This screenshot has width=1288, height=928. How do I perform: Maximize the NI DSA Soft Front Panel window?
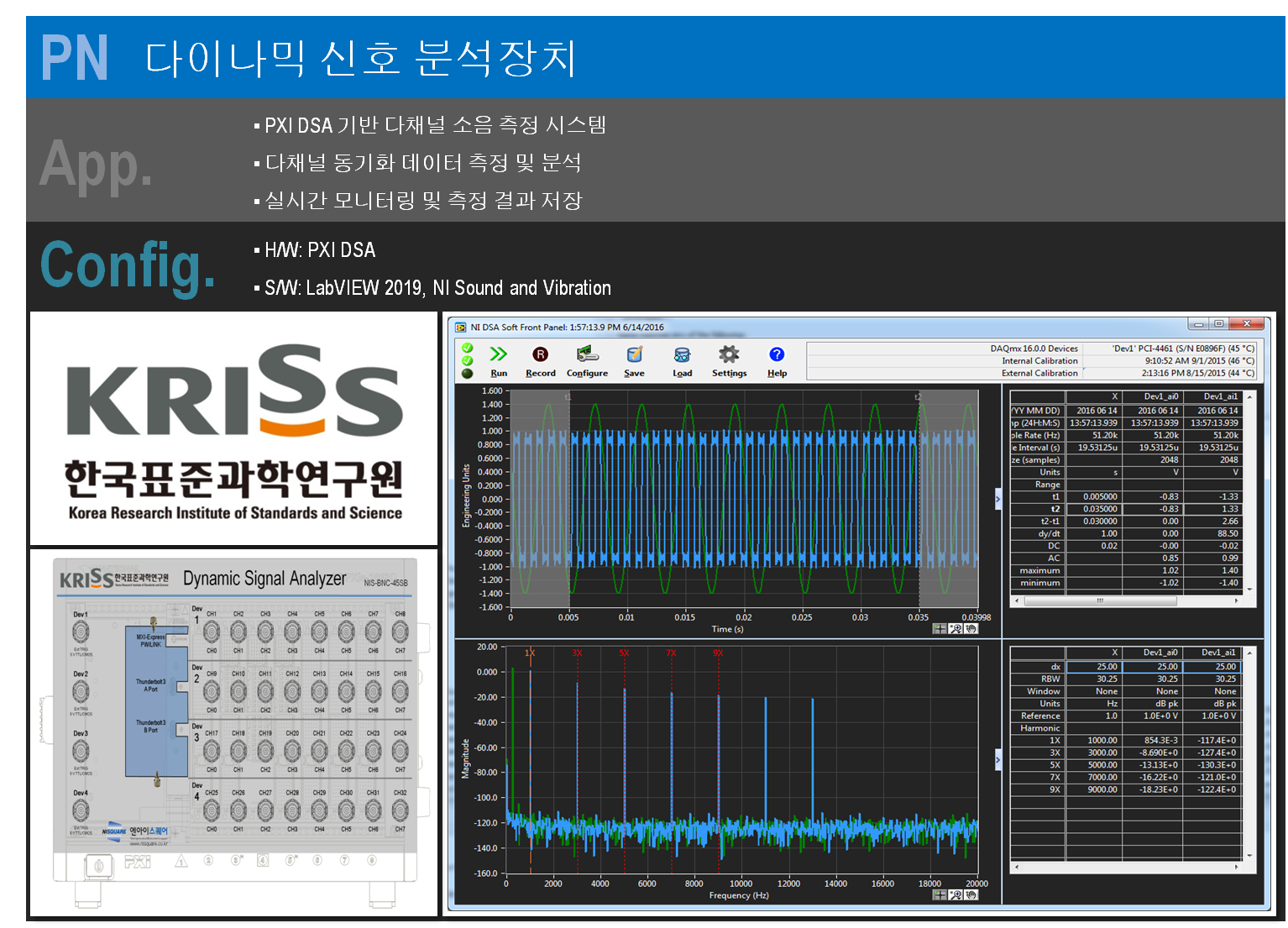pos(1218,323)
